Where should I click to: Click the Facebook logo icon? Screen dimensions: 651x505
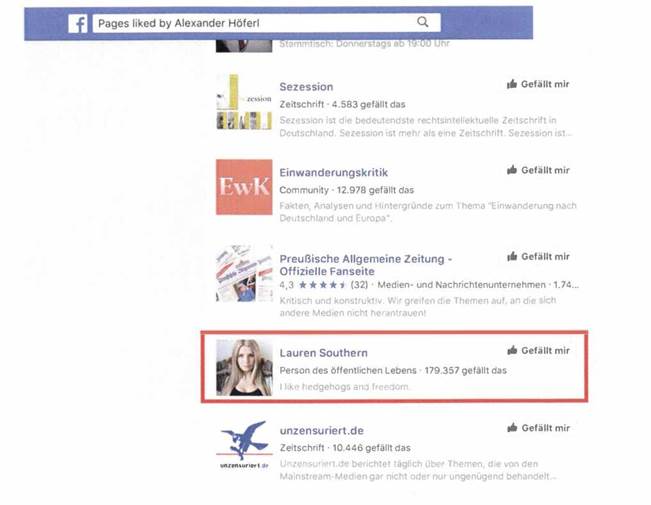click(x=78, y=23)
